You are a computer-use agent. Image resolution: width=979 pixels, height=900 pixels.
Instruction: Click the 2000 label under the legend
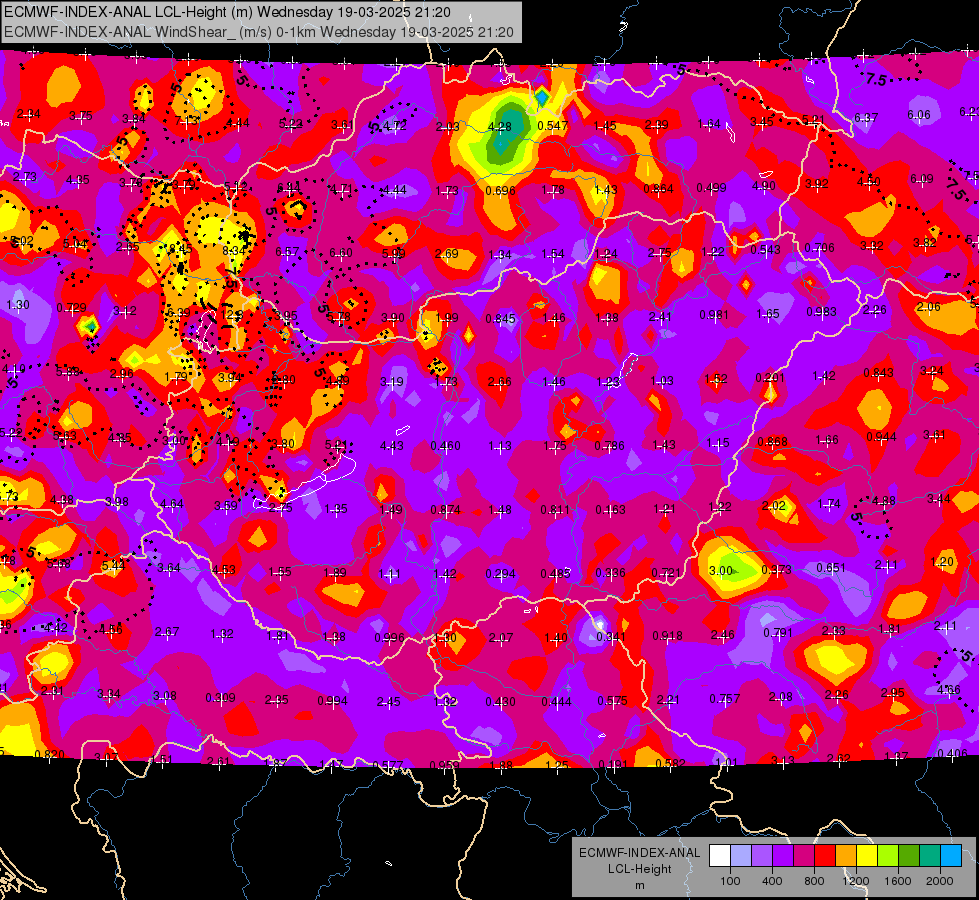click(x=940, y=881)
